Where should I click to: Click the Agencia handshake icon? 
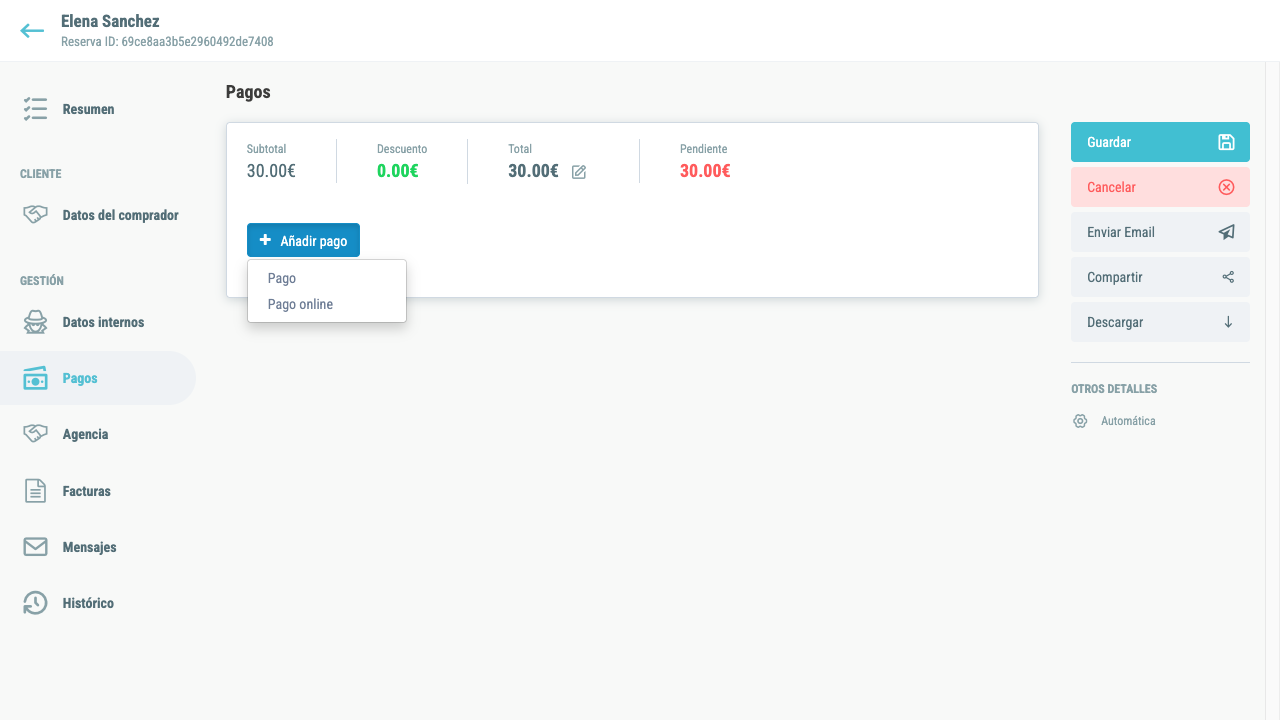coord(35,434)
